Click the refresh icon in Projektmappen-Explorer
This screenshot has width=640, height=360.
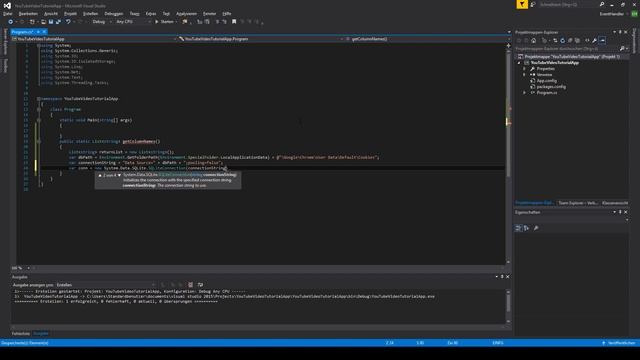[x=562, y=40]
